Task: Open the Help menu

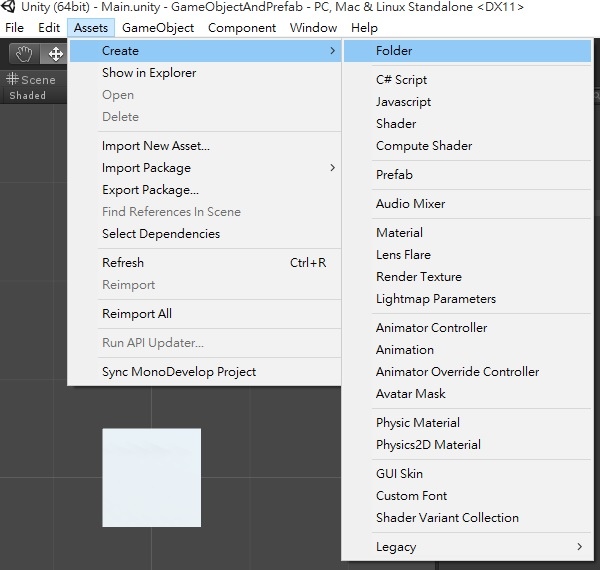Action: click(364, 28)
